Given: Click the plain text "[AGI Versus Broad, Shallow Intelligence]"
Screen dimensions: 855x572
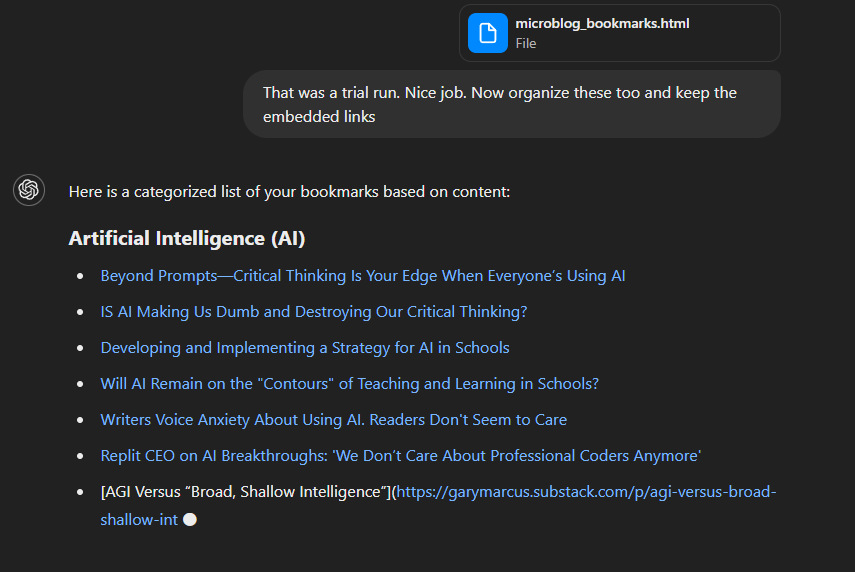Looking at the screenshot, I should point(245,492).
